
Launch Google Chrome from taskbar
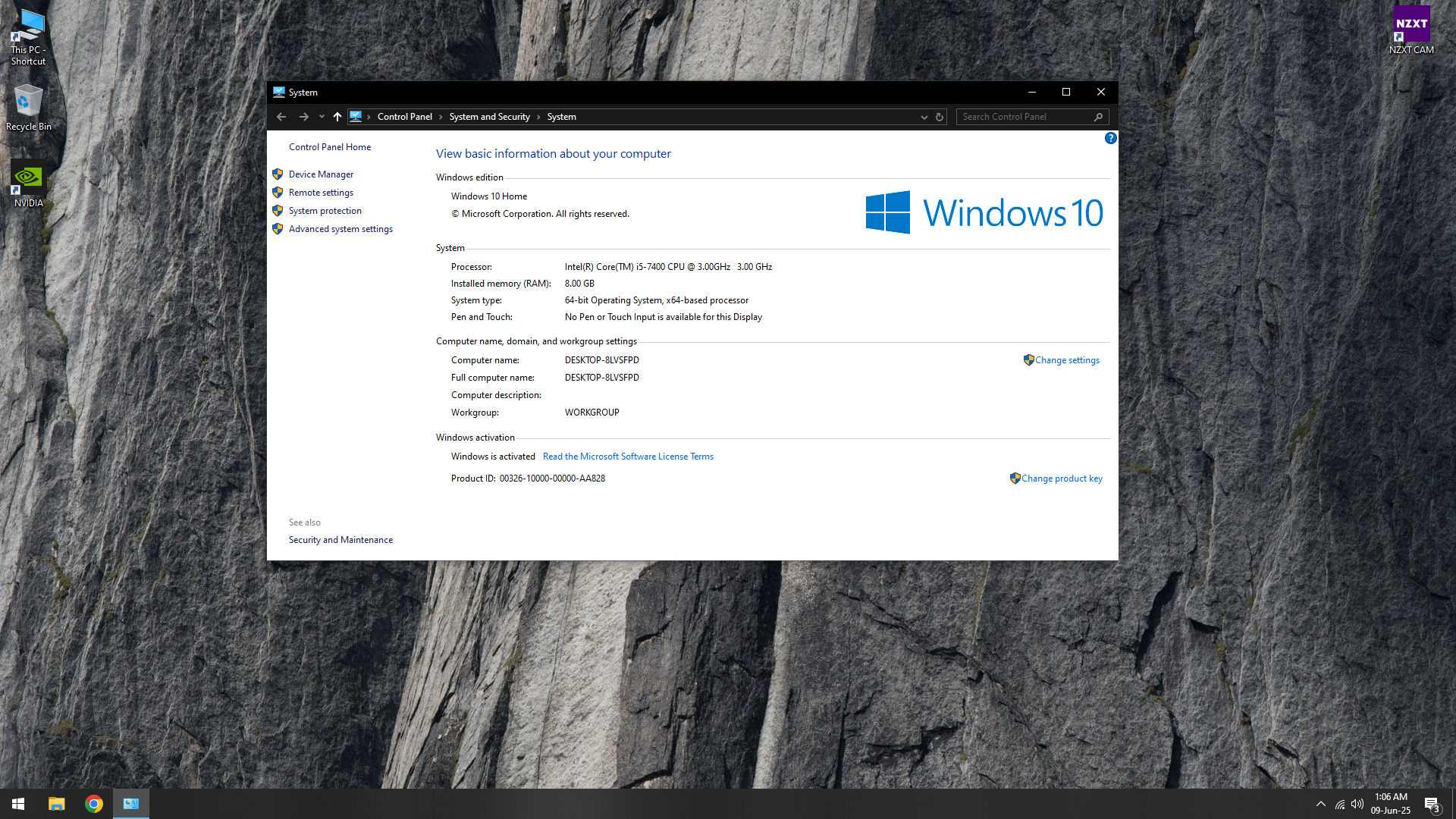94,804
